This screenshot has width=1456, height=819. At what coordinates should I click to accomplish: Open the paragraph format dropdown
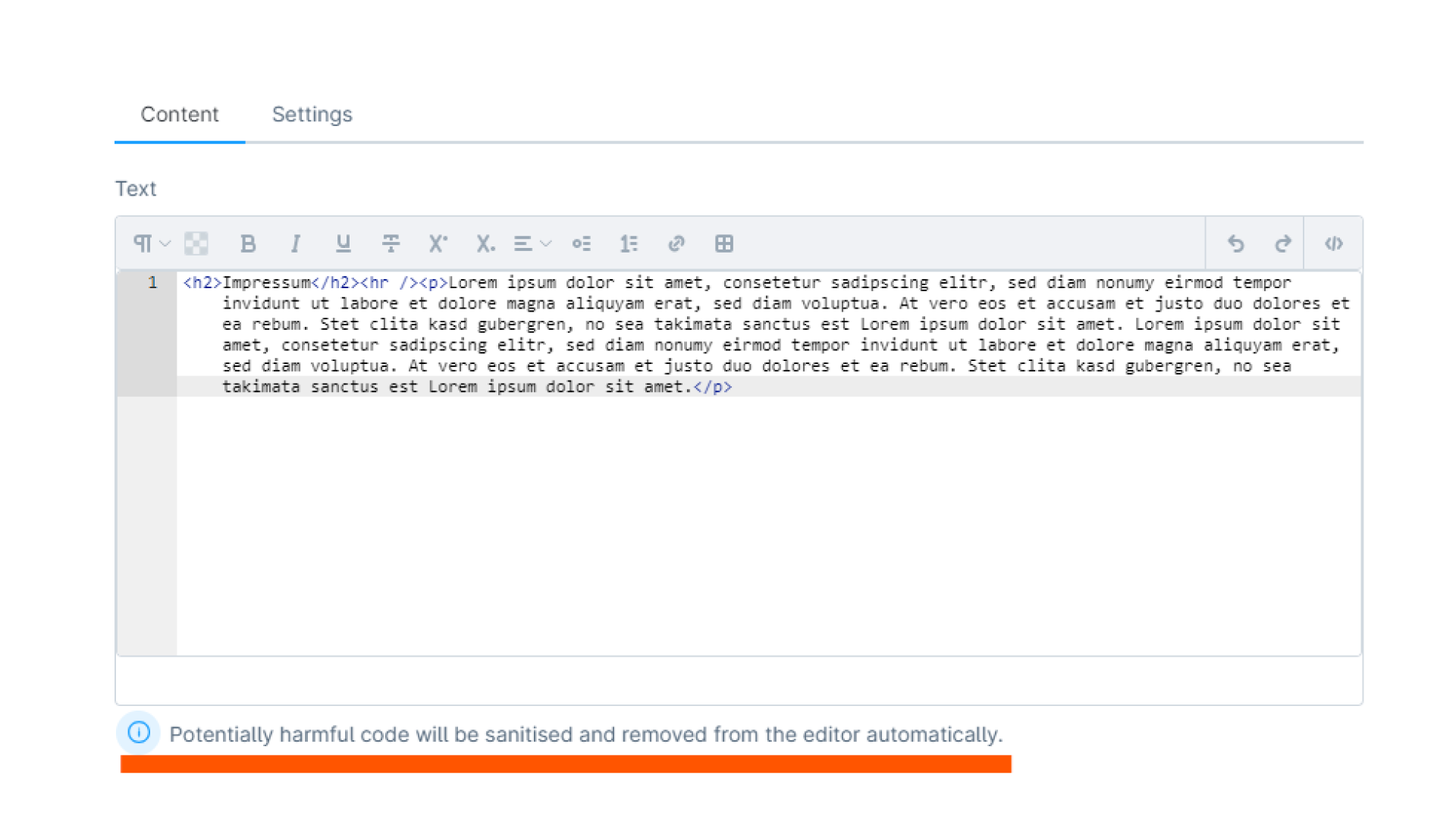[x=152, y=243]
